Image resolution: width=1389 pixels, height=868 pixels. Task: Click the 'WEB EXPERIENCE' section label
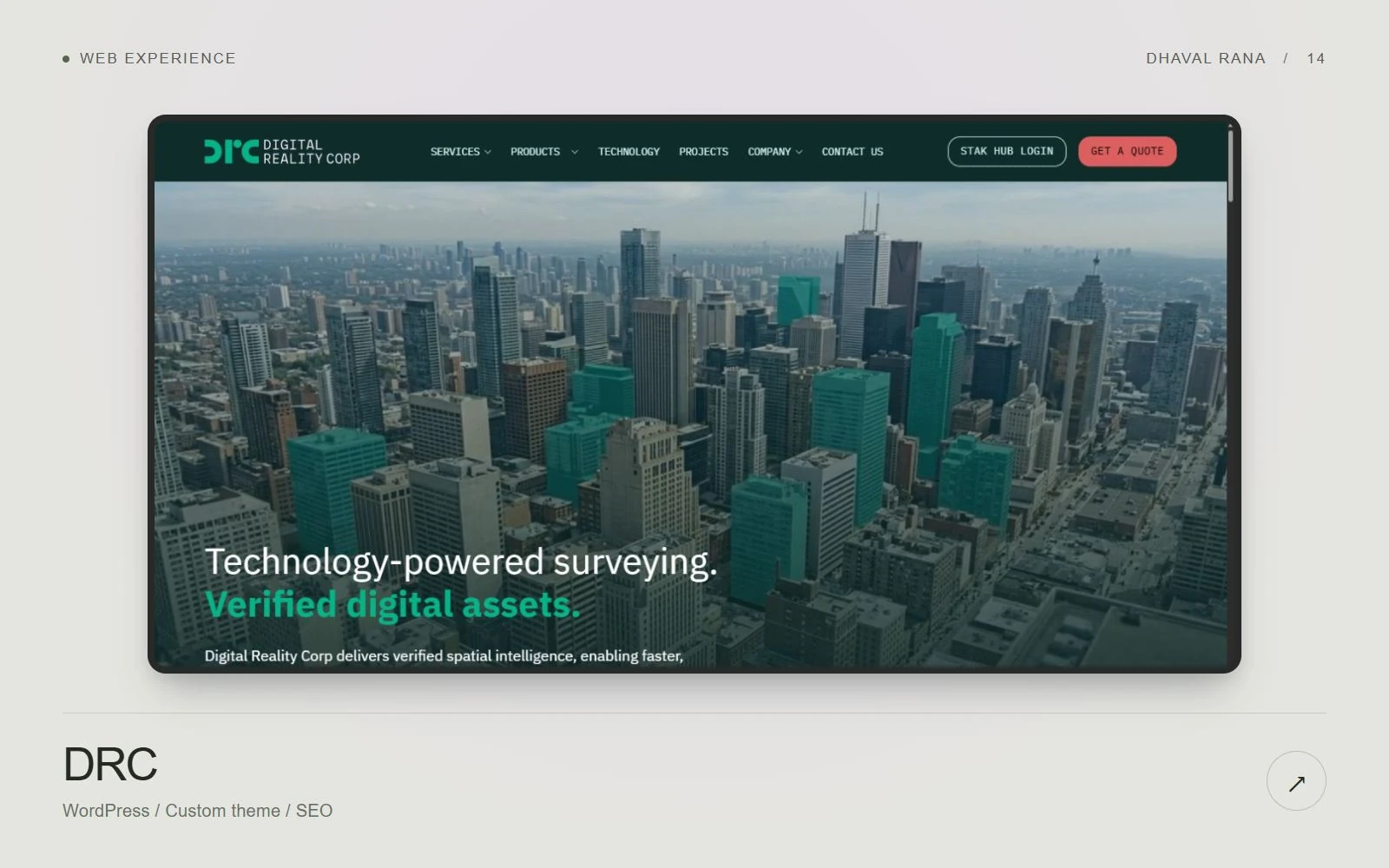158,58
